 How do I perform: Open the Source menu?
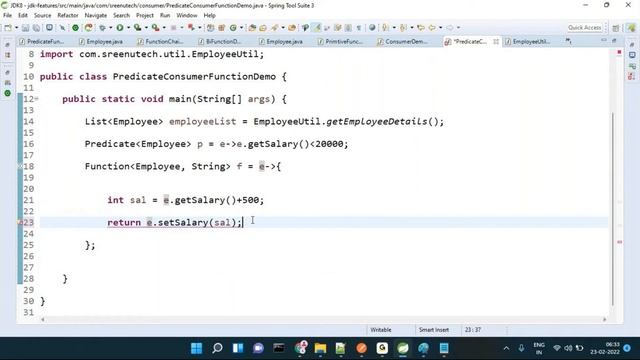point(42,16)
